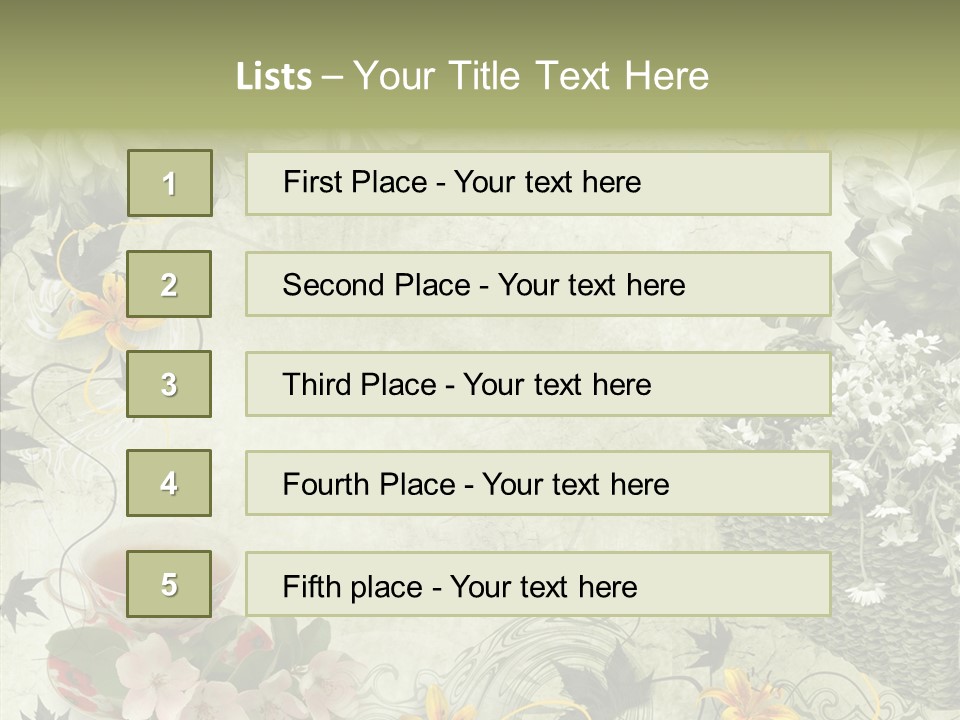Click the slide title text
960x720 pixels.
coord(472,76)
